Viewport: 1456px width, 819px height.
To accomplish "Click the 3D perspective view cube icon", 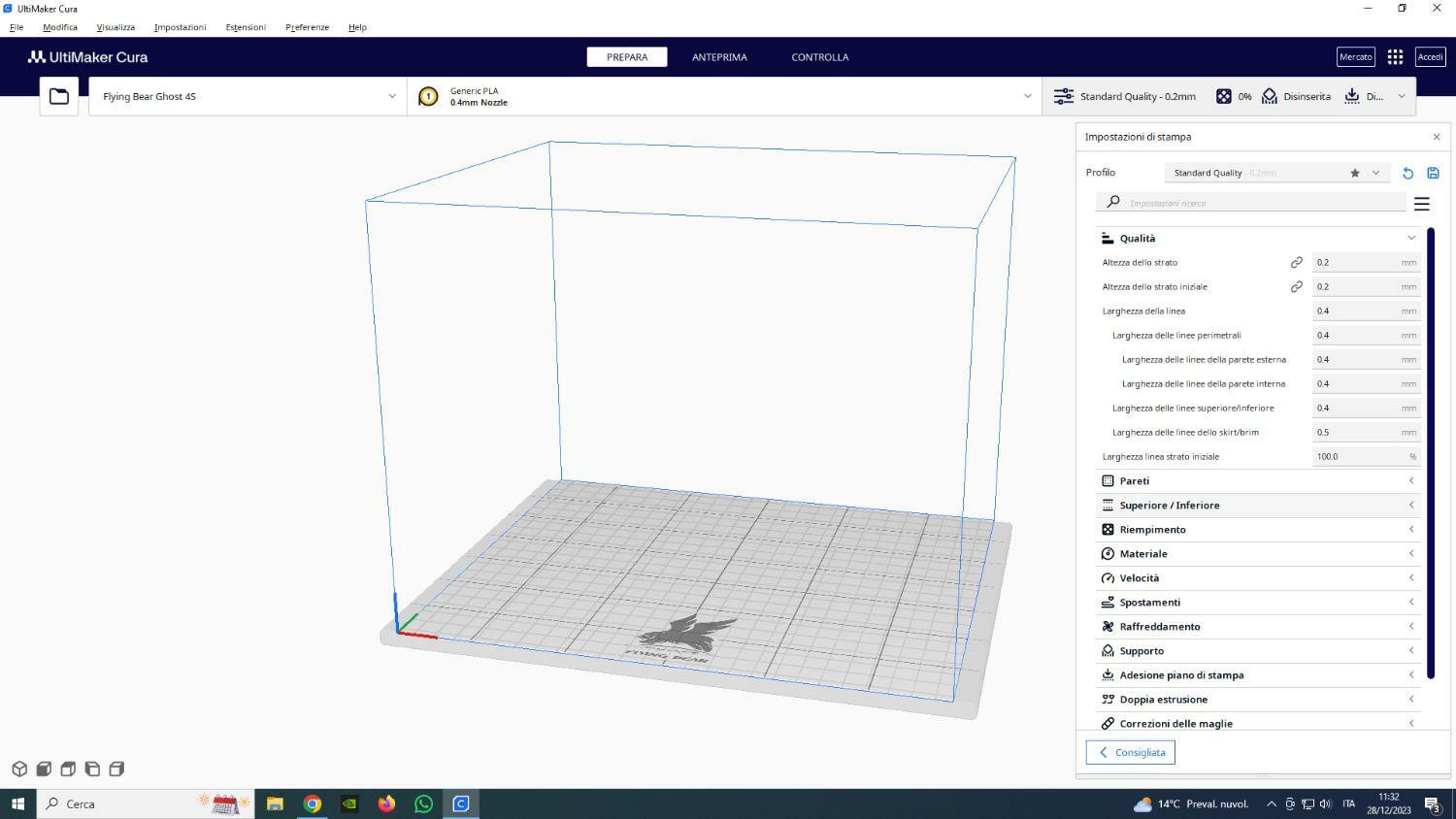I will point(19,769).
